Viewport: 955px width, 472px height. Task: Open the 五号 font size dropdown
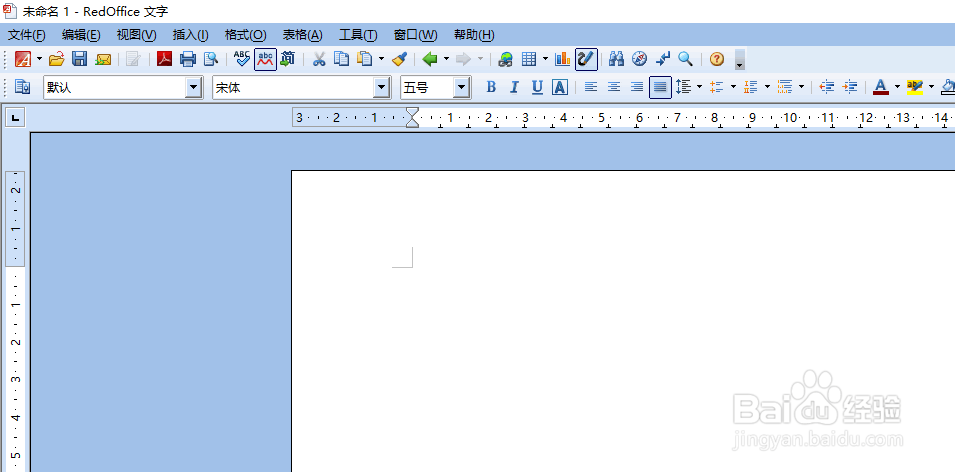coord(462,88)
